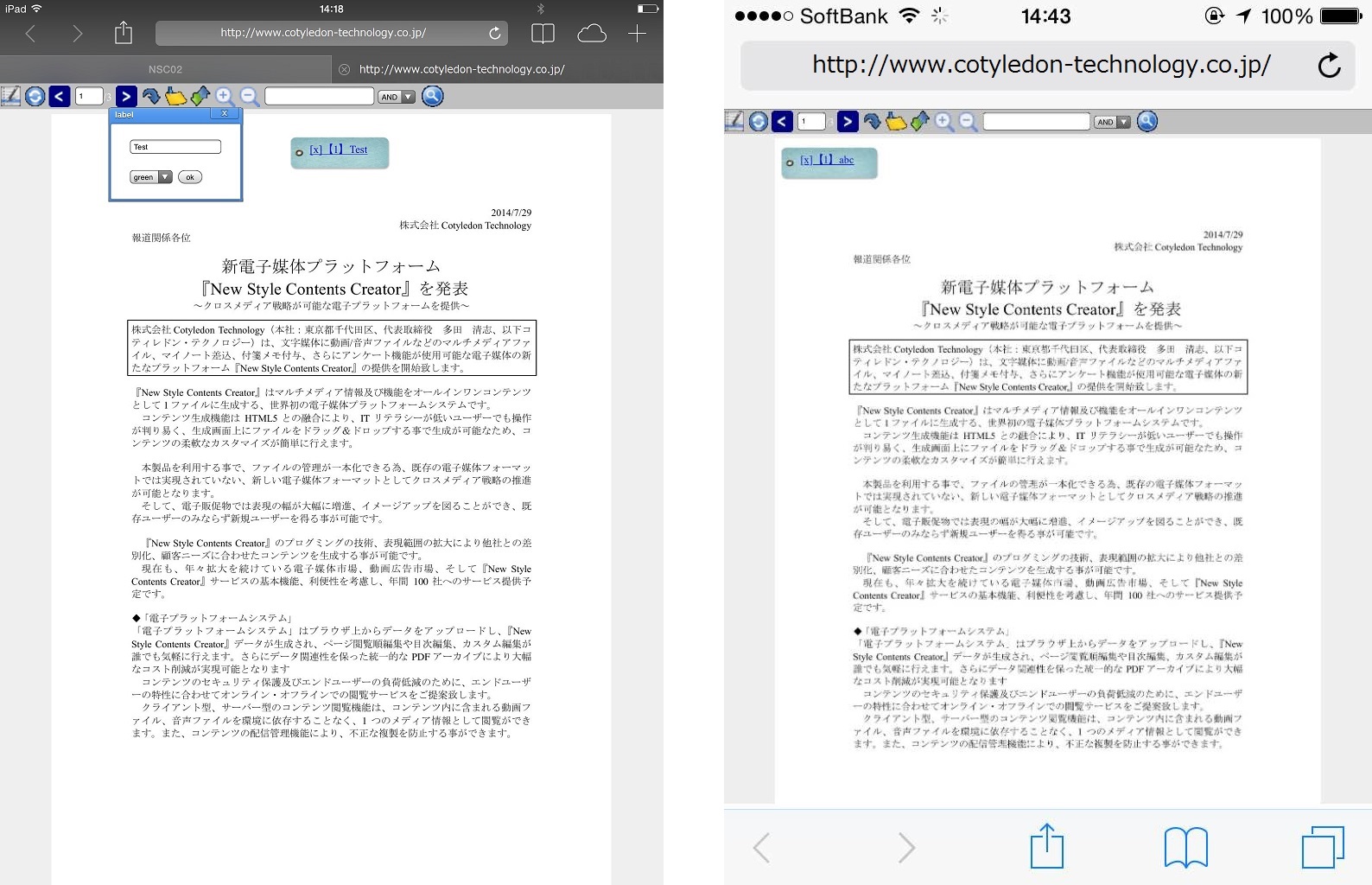Go to next page in iPad viewer

[x=125, y=96]
